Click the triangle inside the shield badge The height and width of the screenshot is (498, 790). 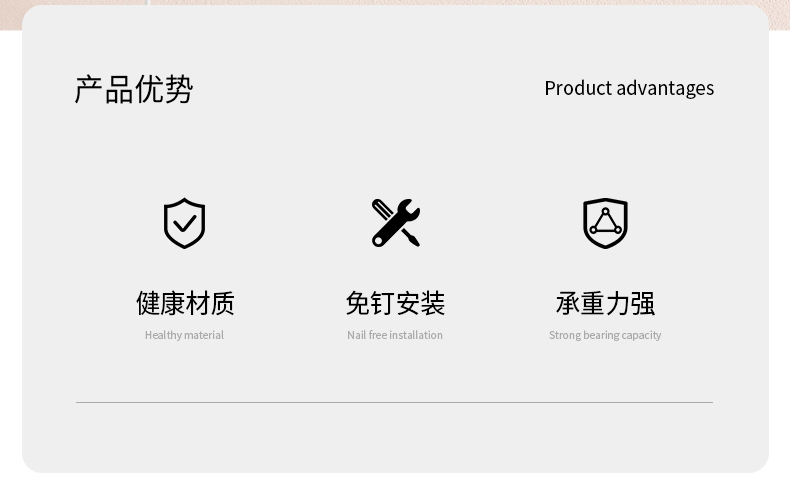pyautogui.click(x=606, y=221)
